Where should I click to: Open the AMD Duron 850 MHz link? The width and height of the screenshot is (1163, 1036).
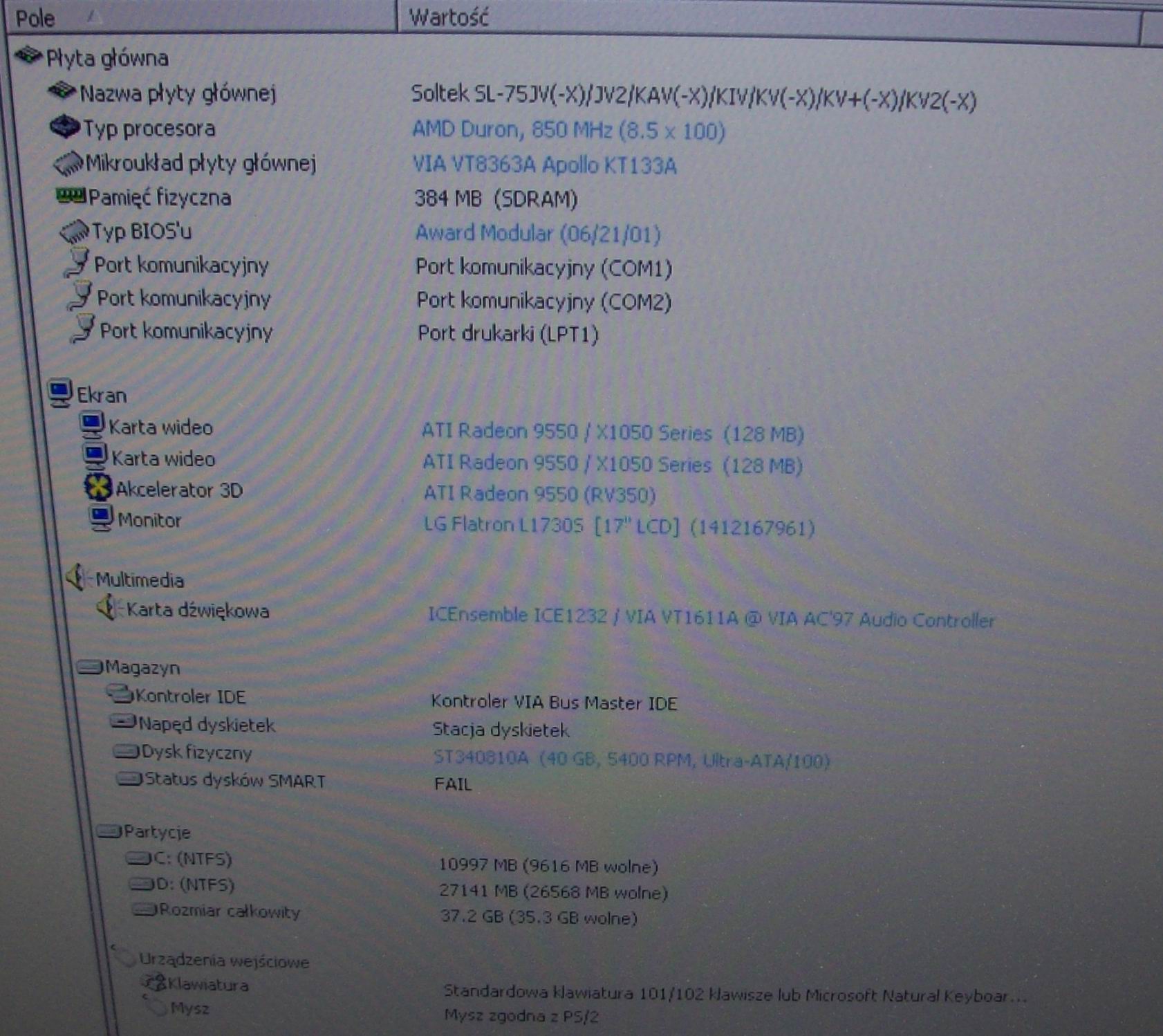click(568, 130)
